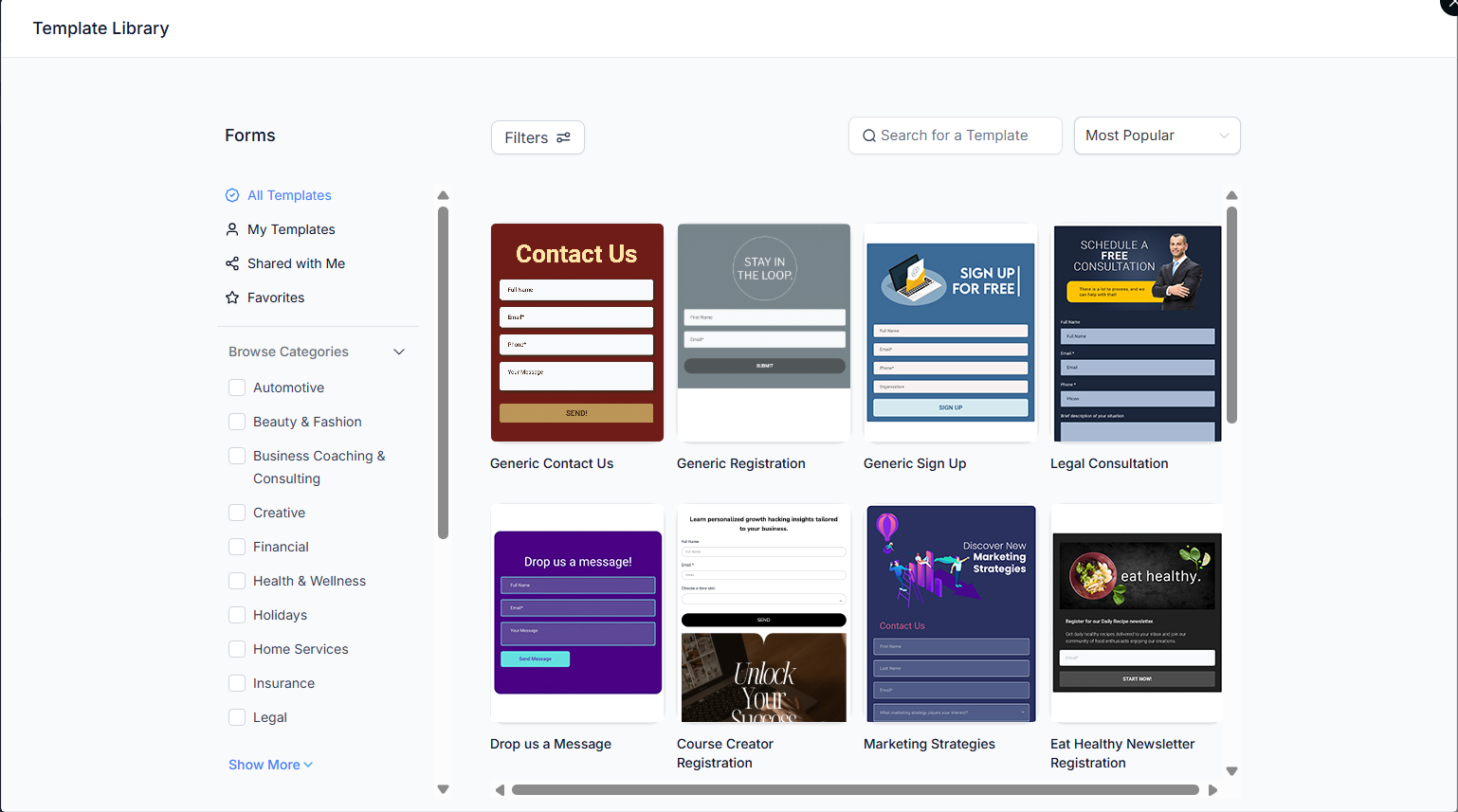Open Shared with Me section
This screenshot has width=1458, height=812.
tap(296, 263)
